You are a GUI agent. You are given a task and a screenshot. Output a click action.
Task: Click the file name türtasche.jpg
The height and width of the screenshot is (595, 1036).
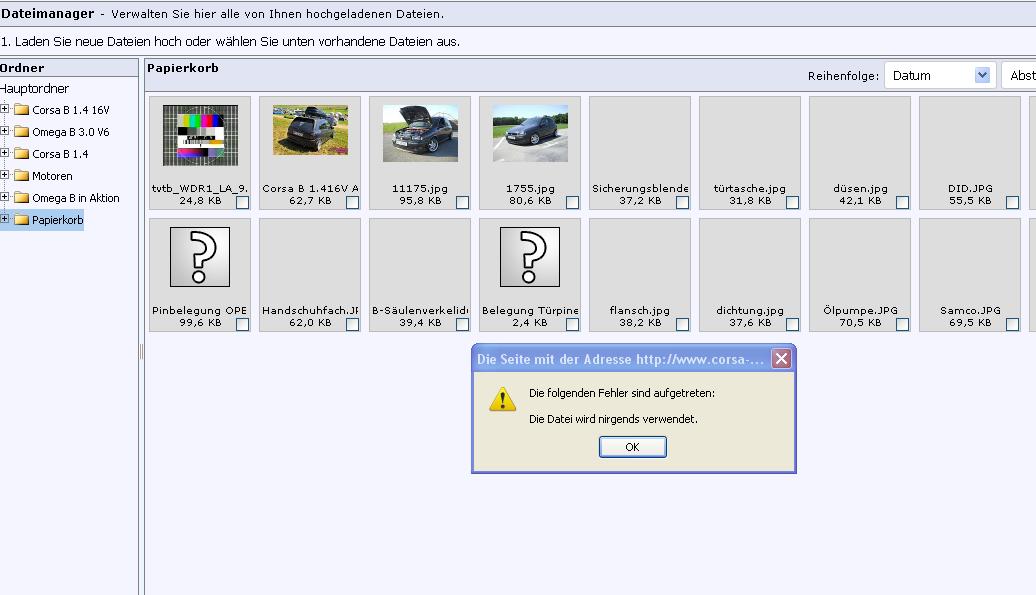750,188
